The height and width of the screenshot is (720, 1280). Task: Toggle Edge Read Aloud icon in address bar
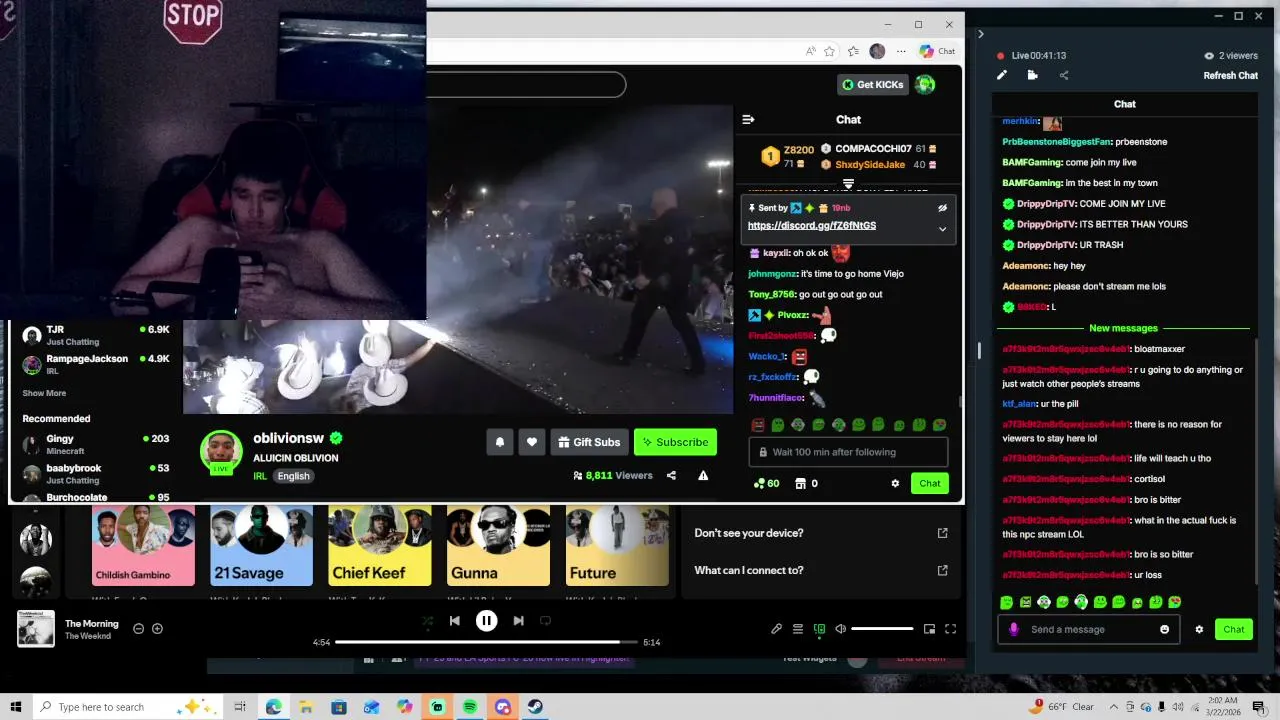point(810,51)
